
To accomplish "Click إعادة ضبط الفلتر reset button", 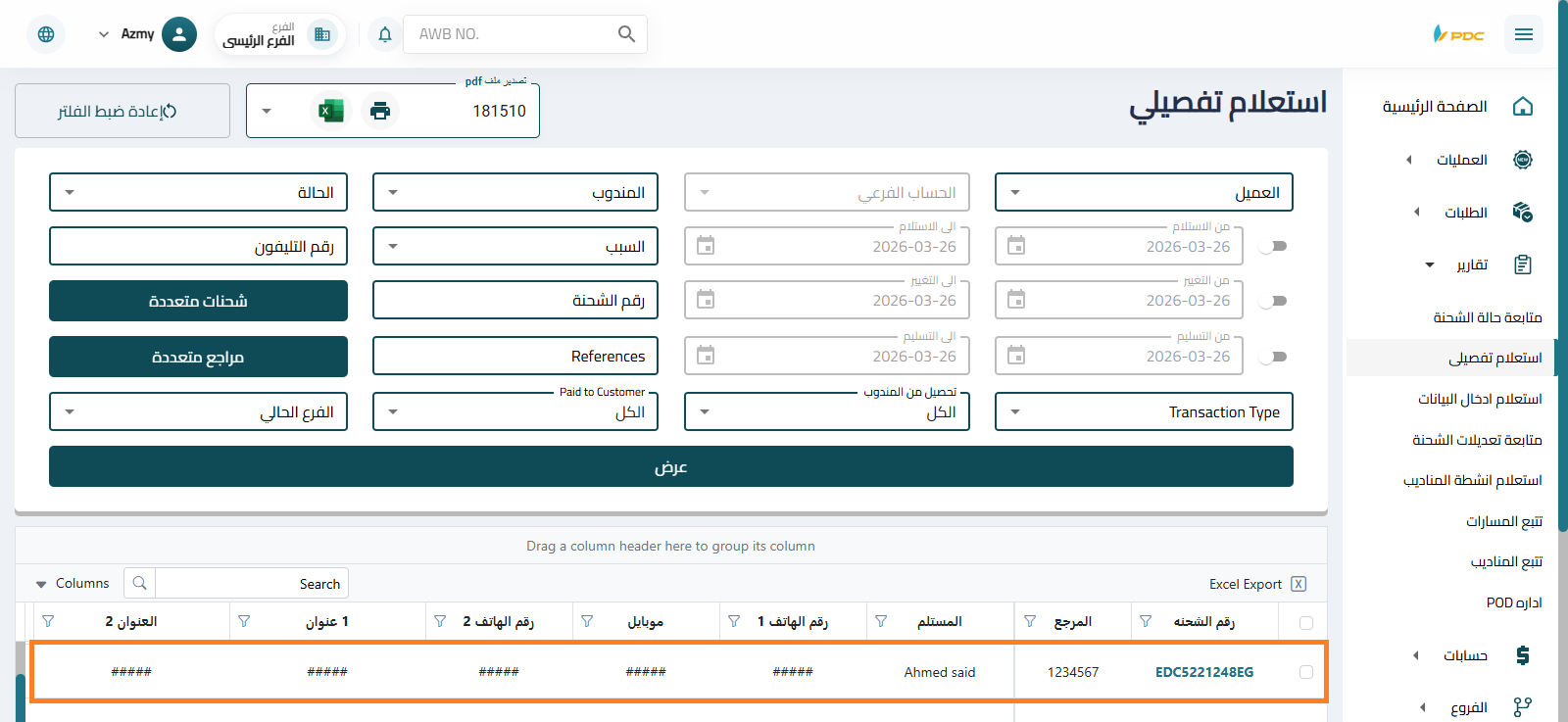I will [122, 111].
